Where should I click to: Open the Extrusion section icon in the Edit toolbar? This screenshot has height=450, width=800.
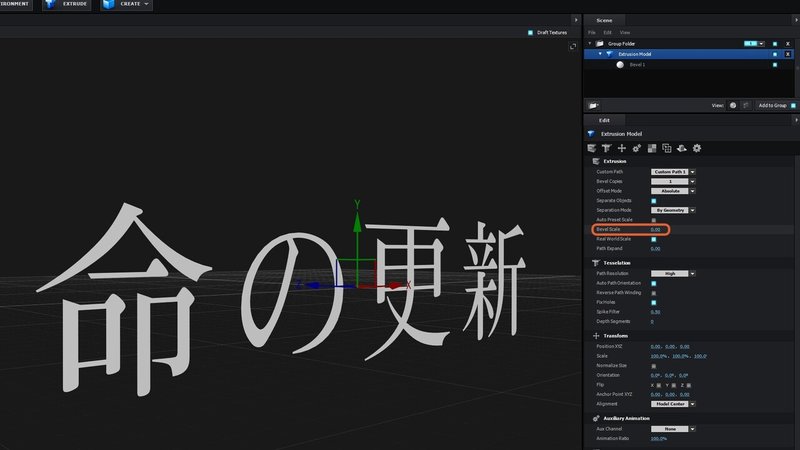point(591,148)
